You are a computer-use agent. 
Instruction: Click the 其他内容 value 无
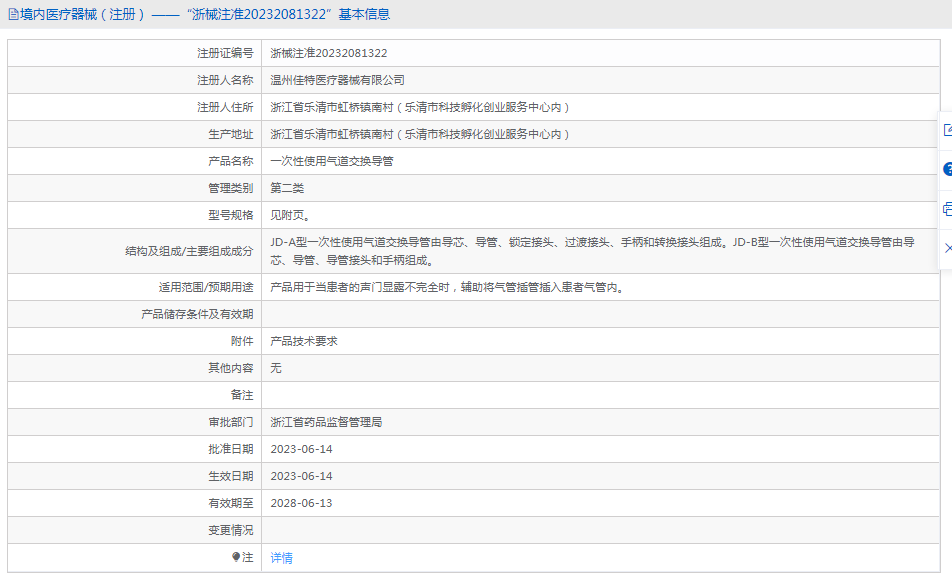[x=276, y=368]
